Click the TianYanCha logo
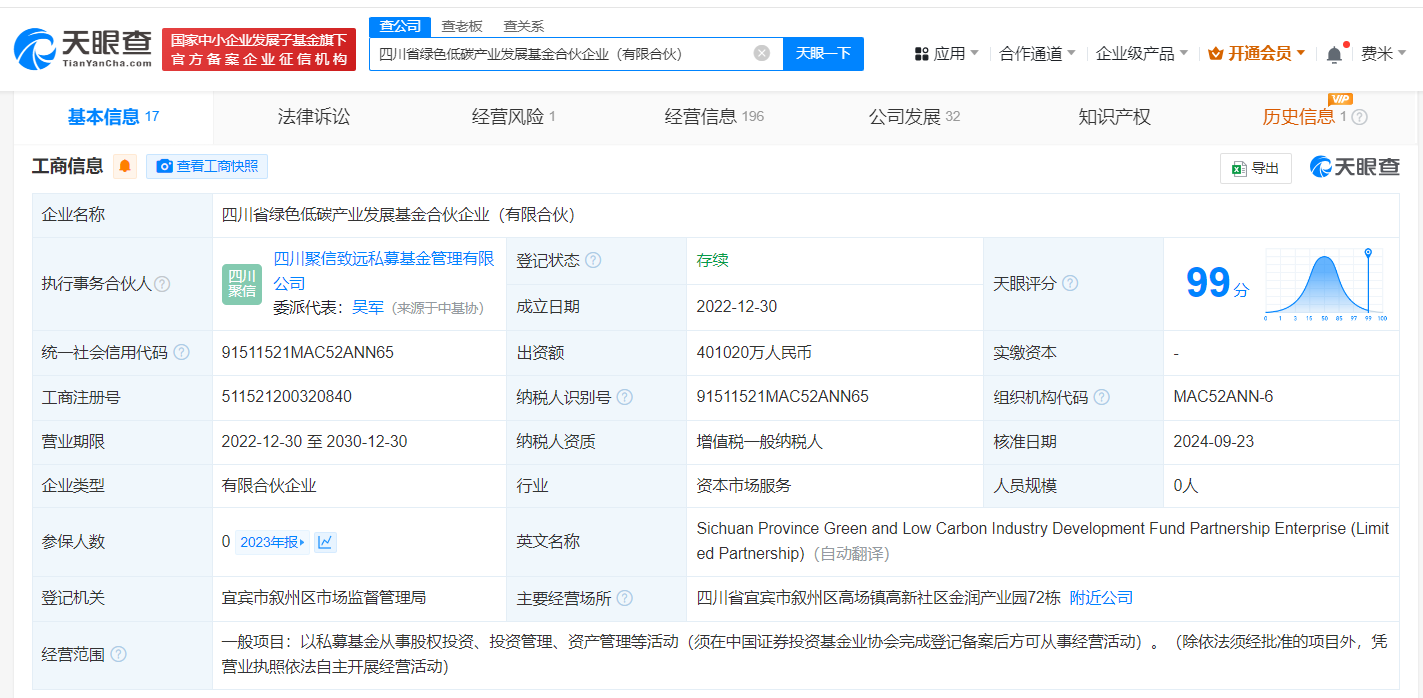Viewport: 1423px width, 698px height. point(83,48)
